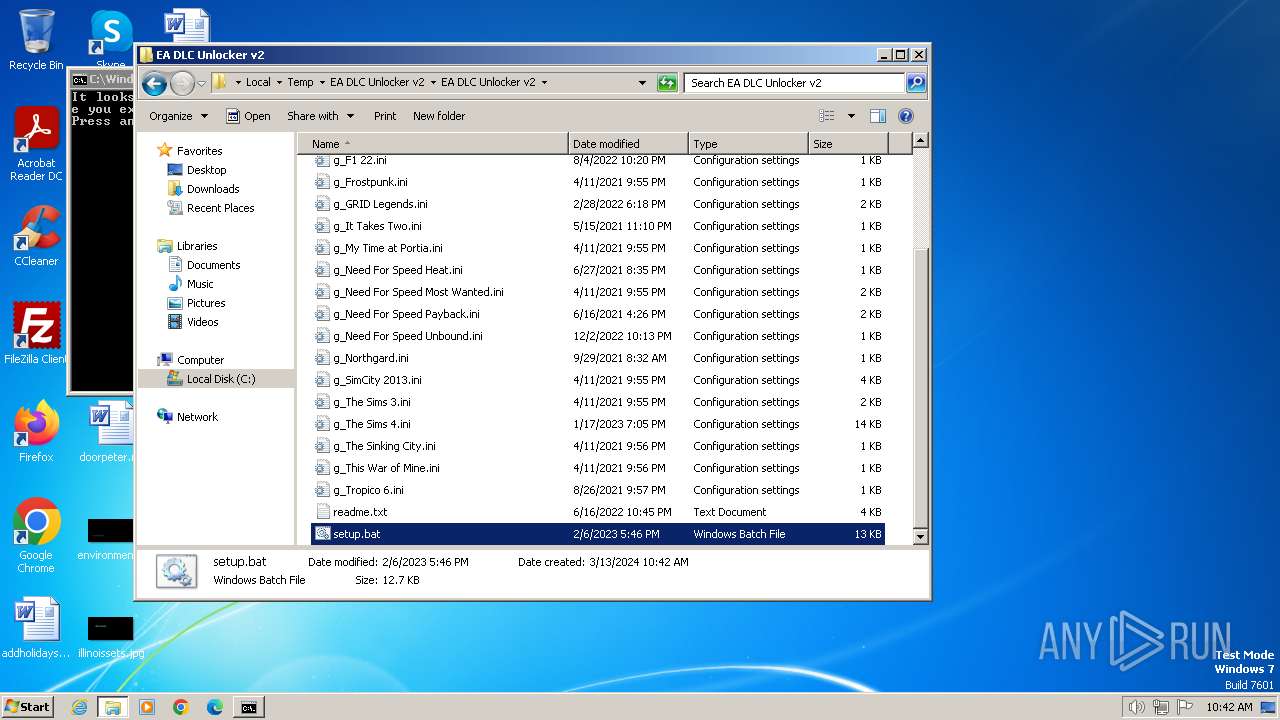1280x720 pixels.
Task: Select the setup.bat file icon
Action: (x=322, y=534)
